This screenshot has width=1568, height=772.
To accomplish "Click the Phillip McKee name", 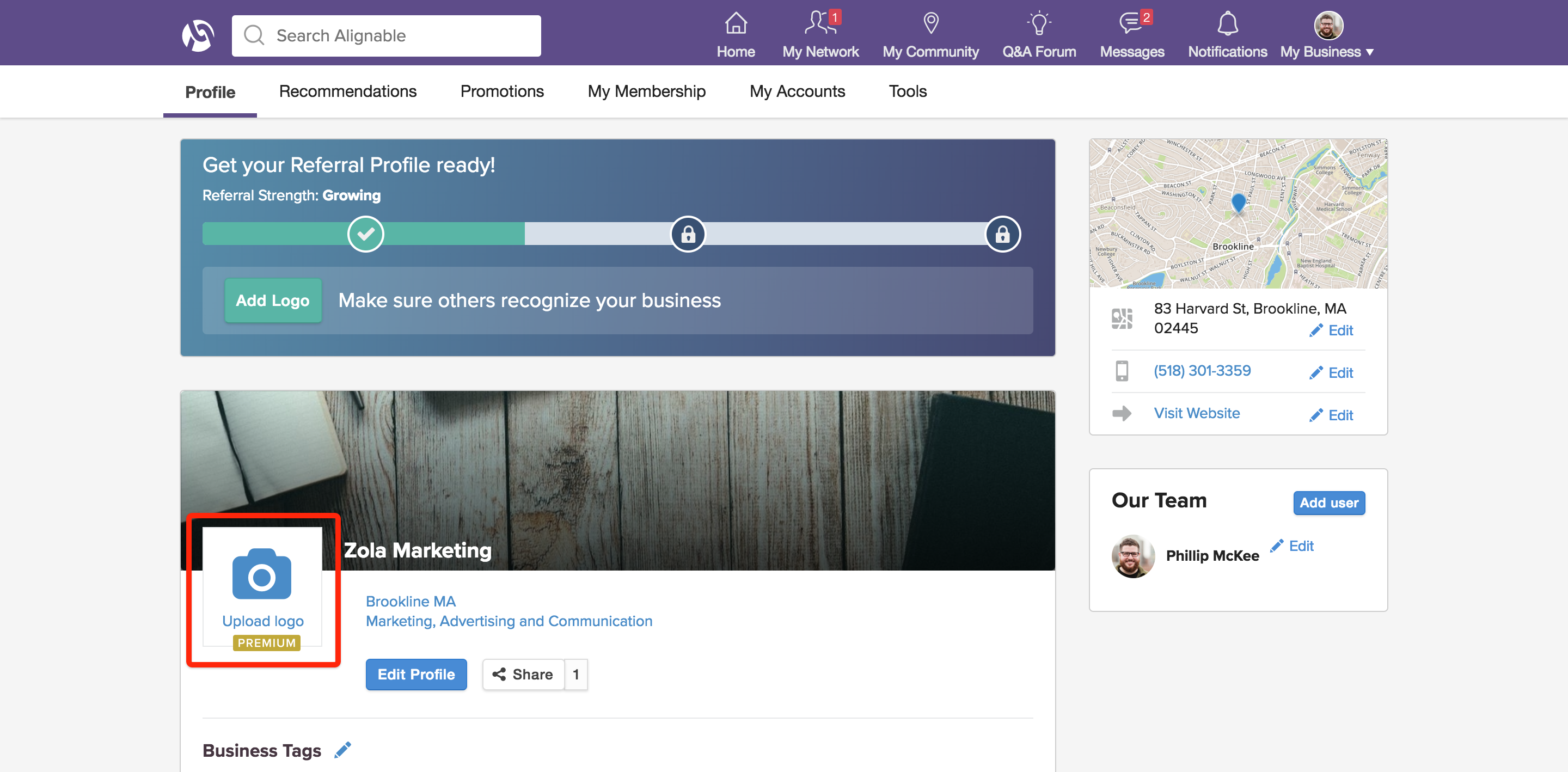I will (x=1212, y=556).
